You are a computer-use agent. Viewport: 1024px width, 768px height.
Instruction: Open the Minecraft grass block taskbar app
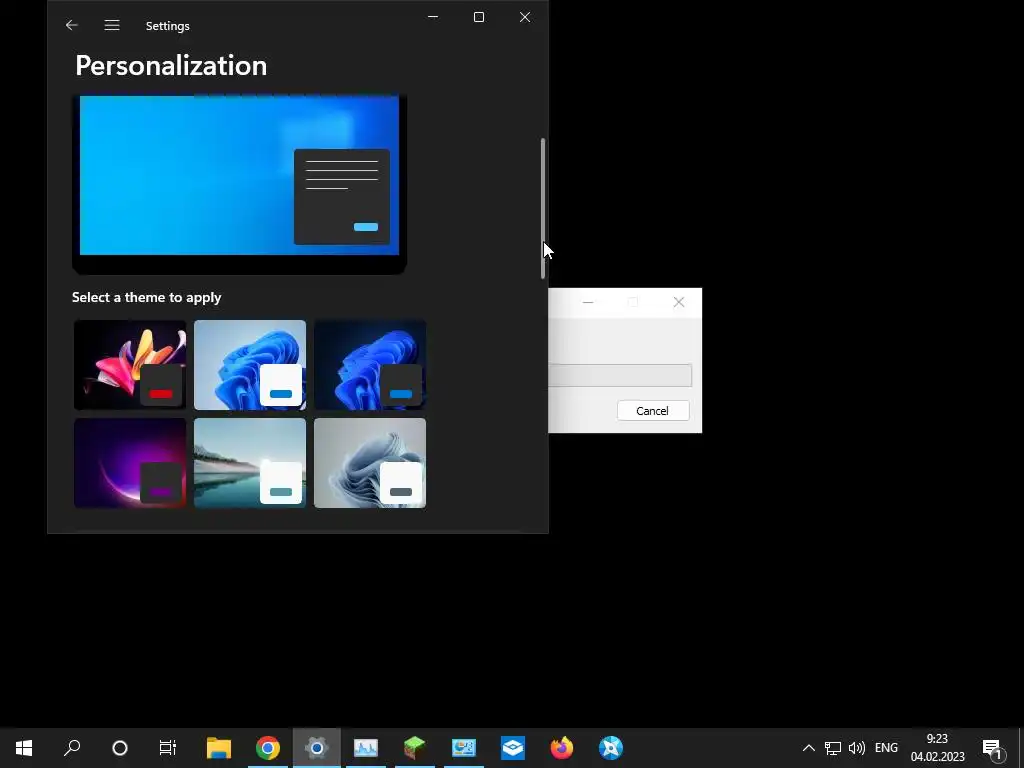click(x=415, y=748)
